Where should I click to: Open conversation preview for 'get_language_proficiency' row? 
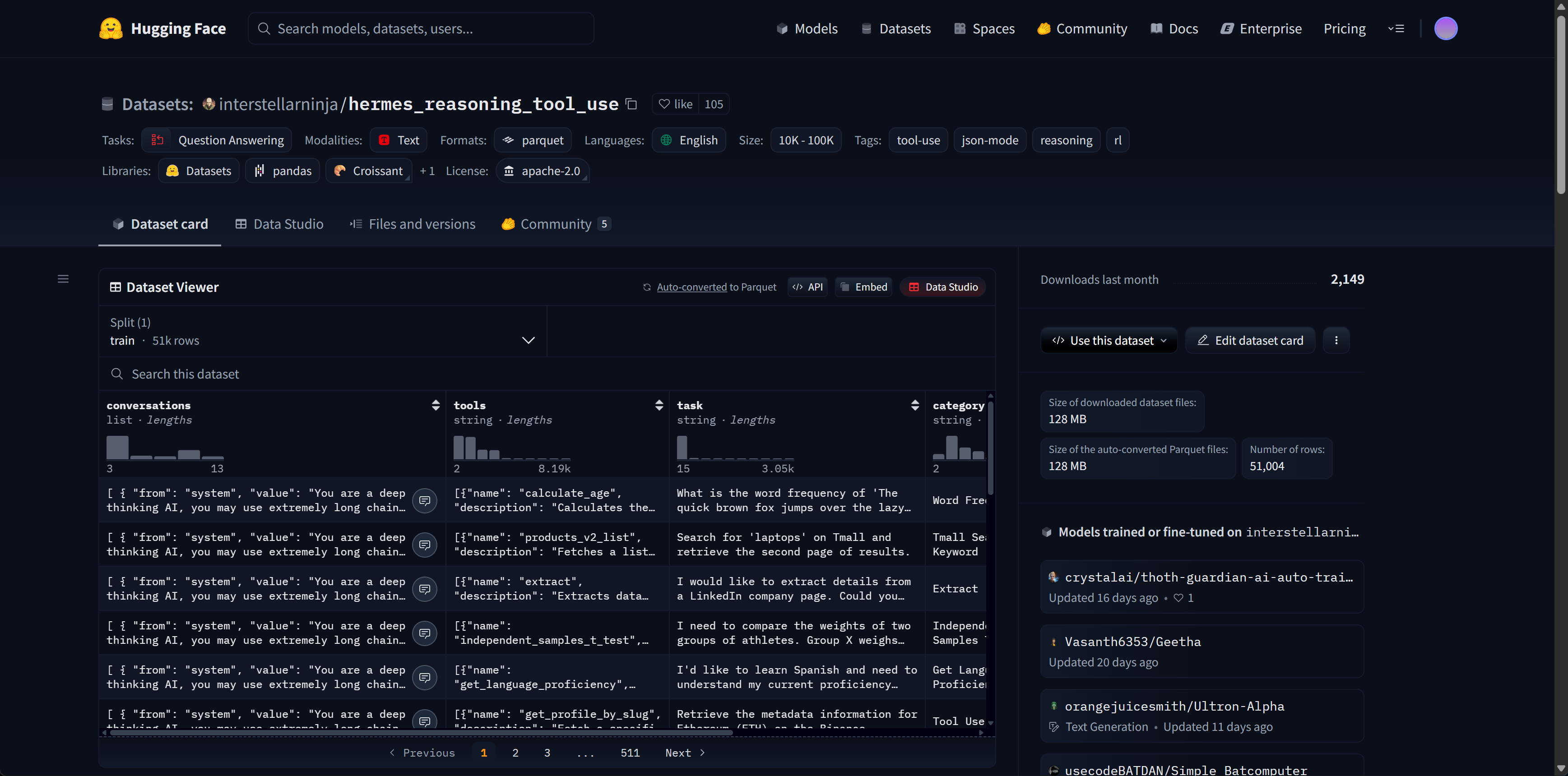click(425, 677)
